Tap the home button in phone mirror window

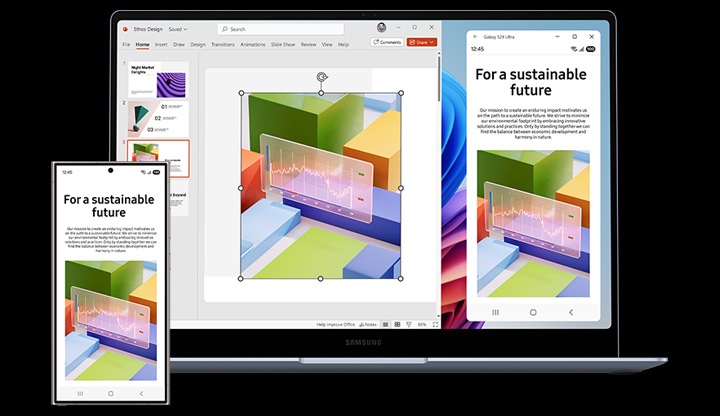tap(533, 312)
